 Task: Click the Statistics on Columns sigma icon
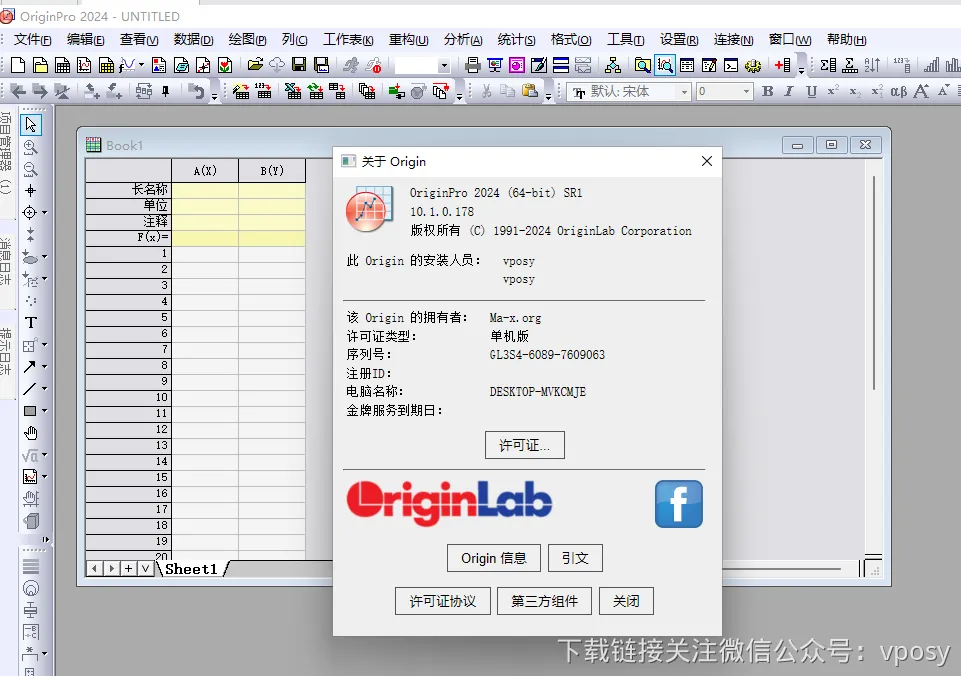[x=828, y=65]
